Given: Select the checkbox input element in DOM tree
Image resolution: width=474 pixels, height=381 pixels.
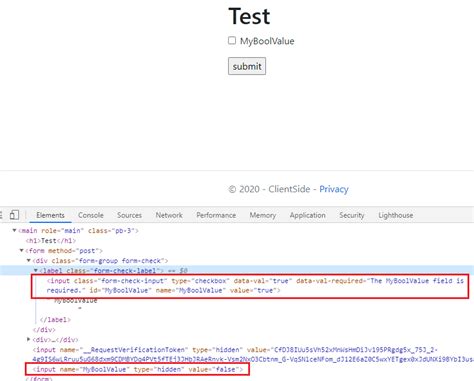Looking at the screenshot, I should pyautogui.click(x=255, y=286).
